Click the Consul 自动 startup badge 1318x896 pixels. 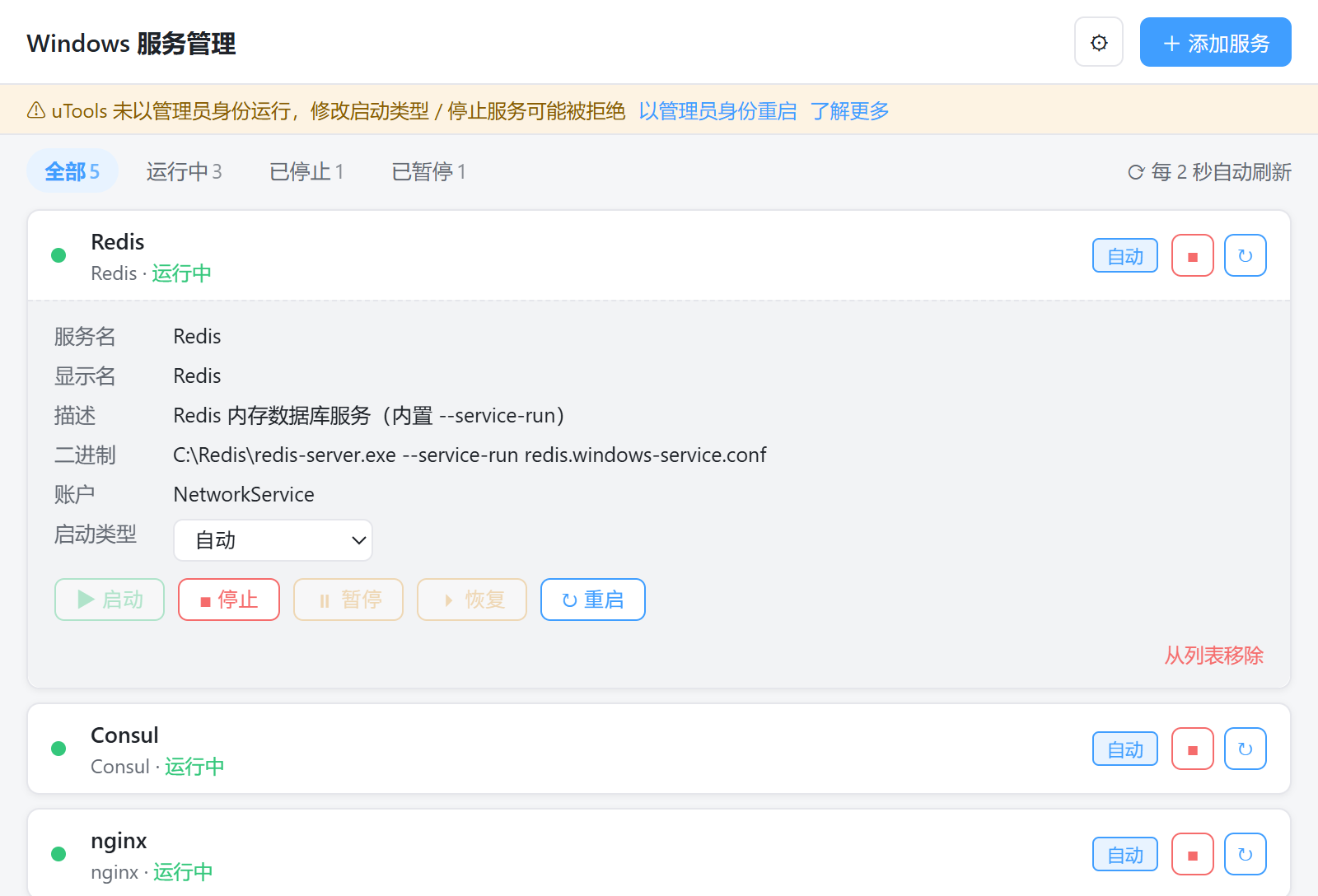tap(1124, 749)
